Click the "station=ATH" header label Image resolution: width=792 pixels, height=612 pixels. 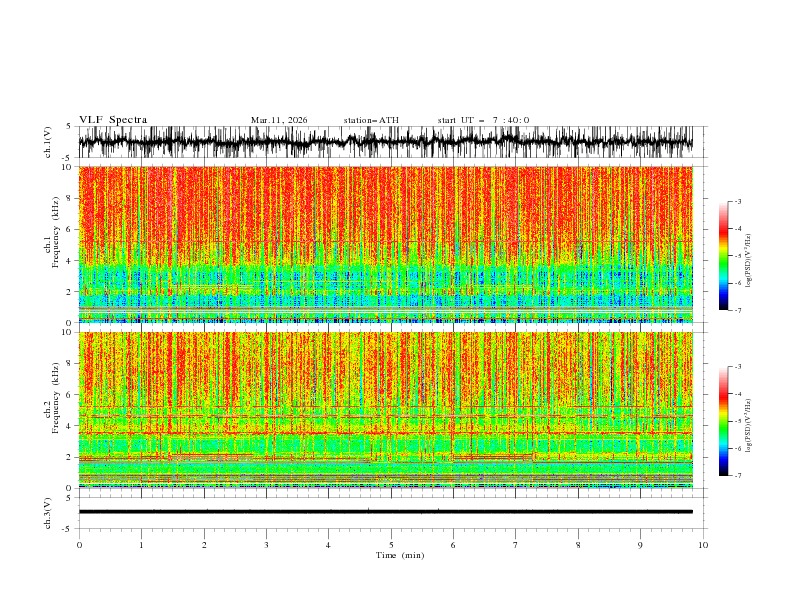(371, 120)
